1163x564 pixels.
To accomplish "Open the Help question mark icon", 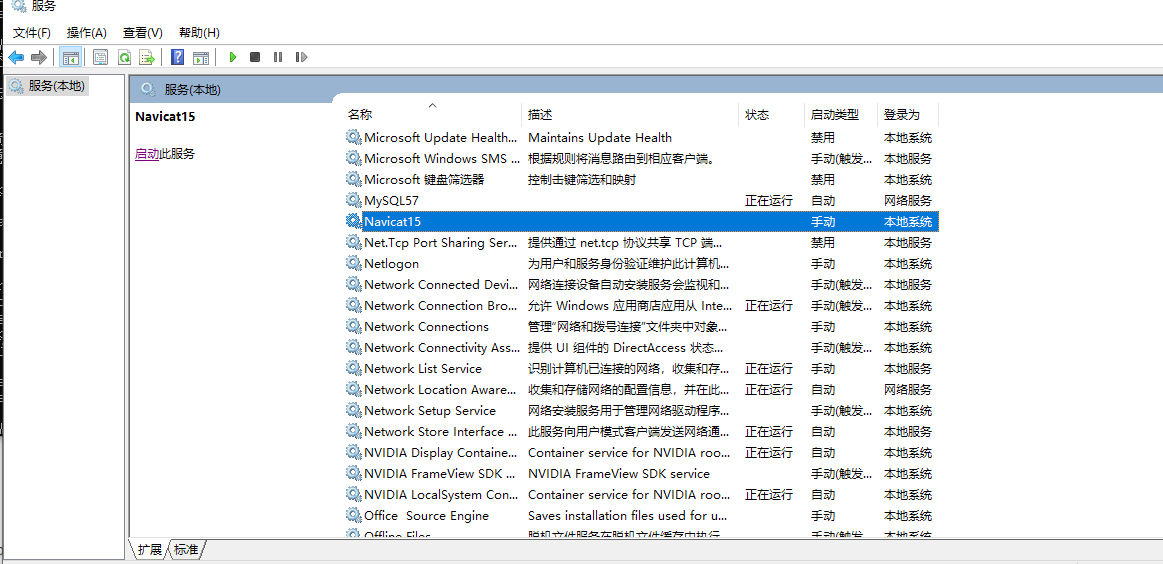I will click(177, 57).
